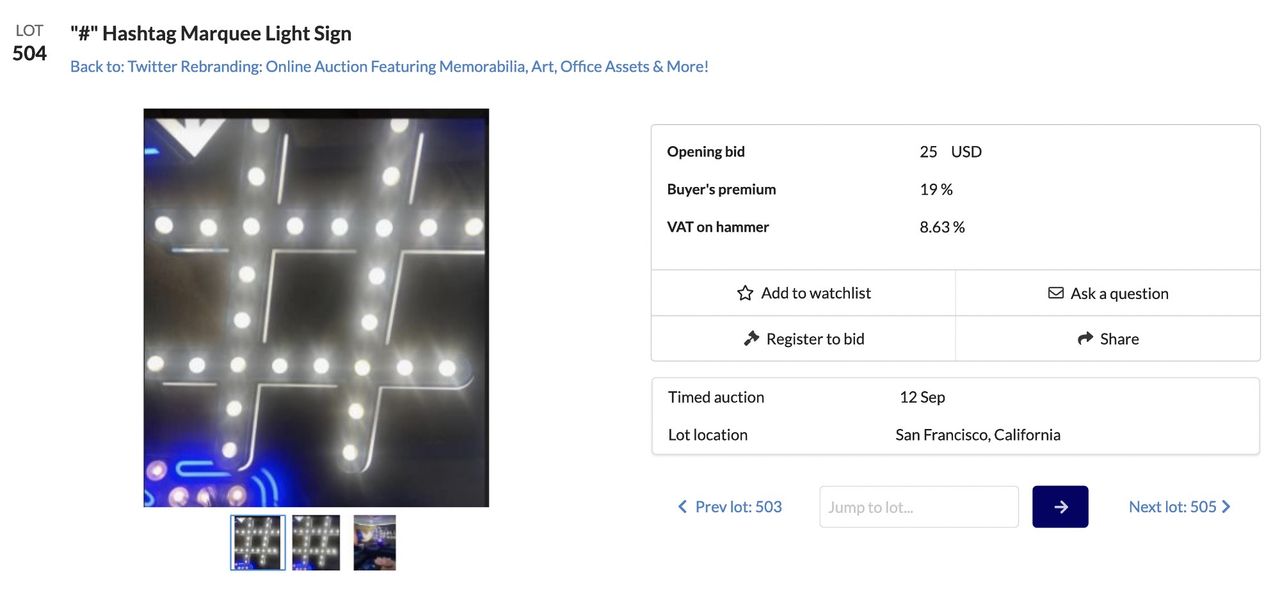Select the third thumbnail of the room
The height and width of the screenshot is (607, 1280).
375,543
